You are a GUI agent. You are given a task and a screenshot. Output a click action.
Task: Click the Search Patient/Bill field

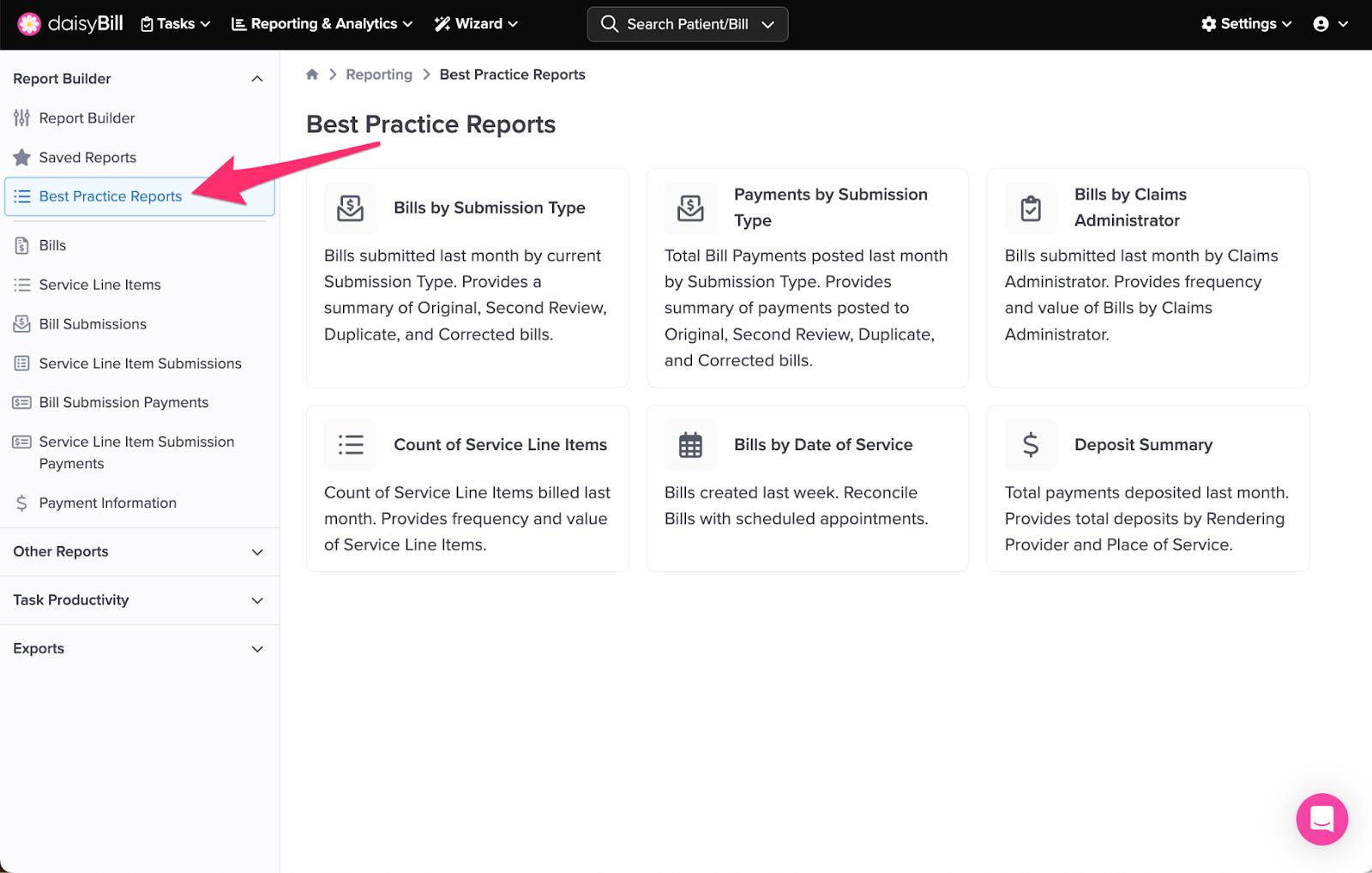pyautogui.click(x=687, y=24)
